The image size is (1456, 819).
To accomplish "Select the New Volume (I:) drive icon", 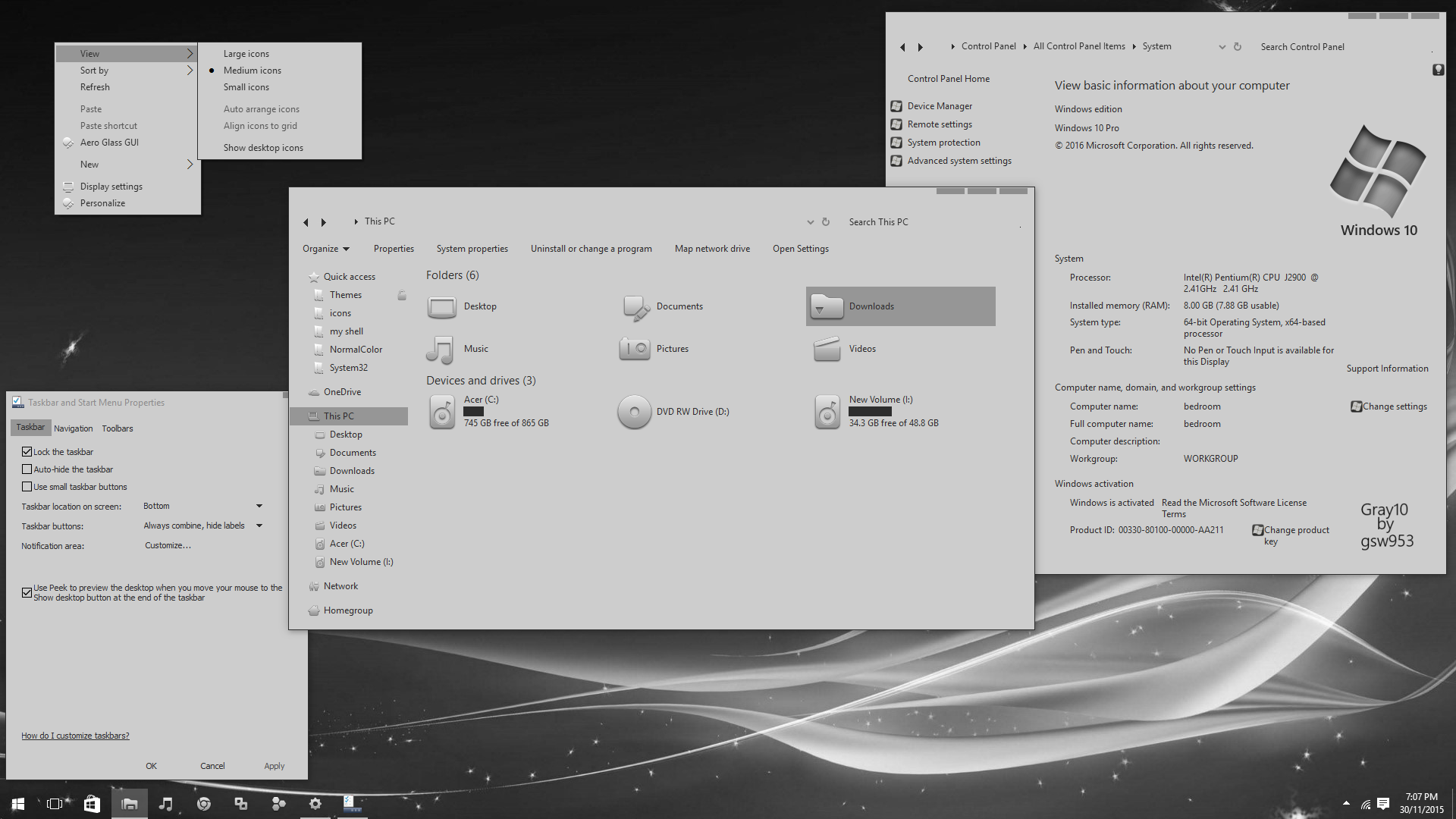I will (827, 412).
